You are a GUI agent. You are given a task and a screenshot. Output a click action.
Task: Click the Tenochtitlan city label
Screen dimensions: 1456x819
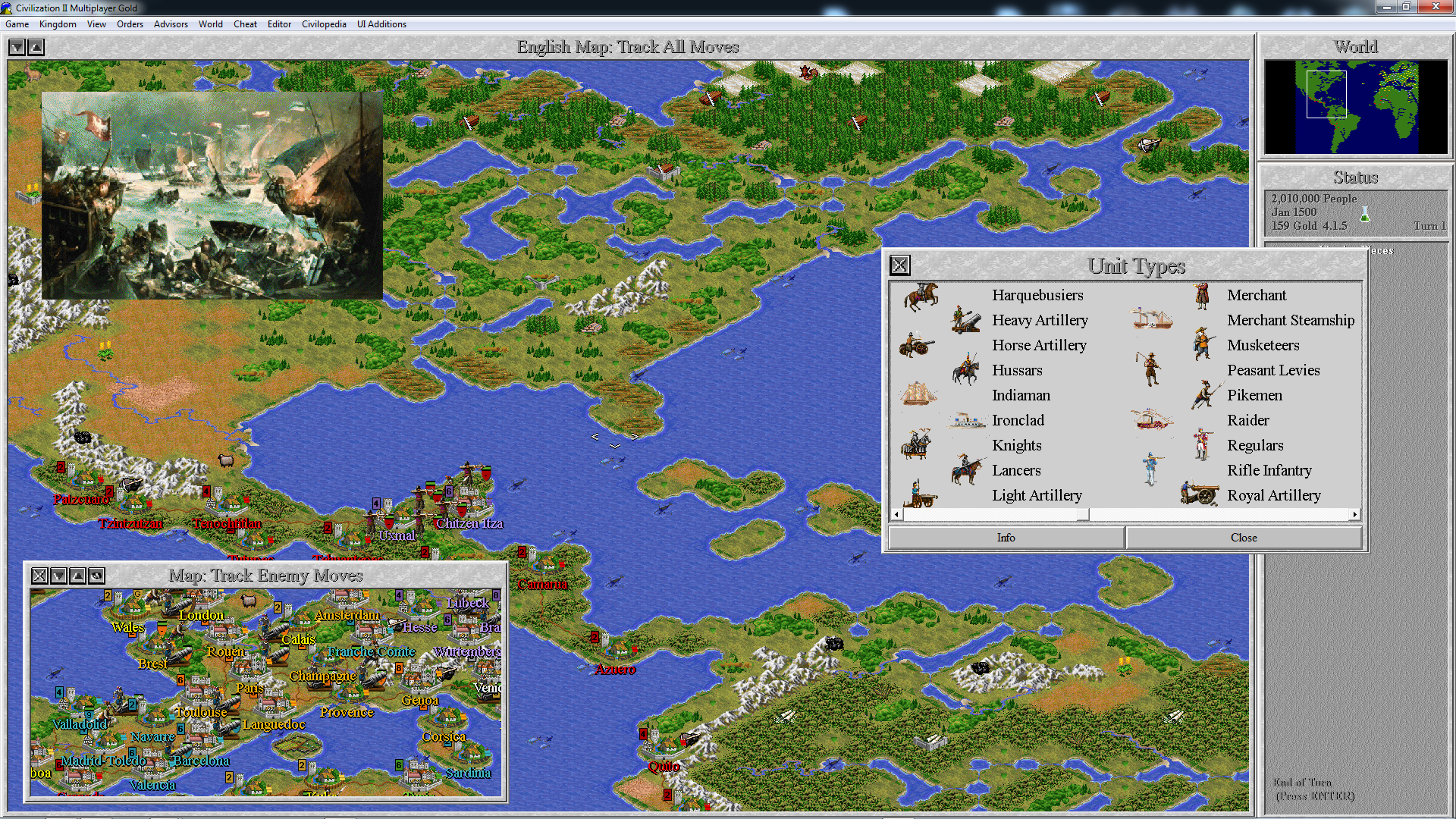click(x=227, y=523)
